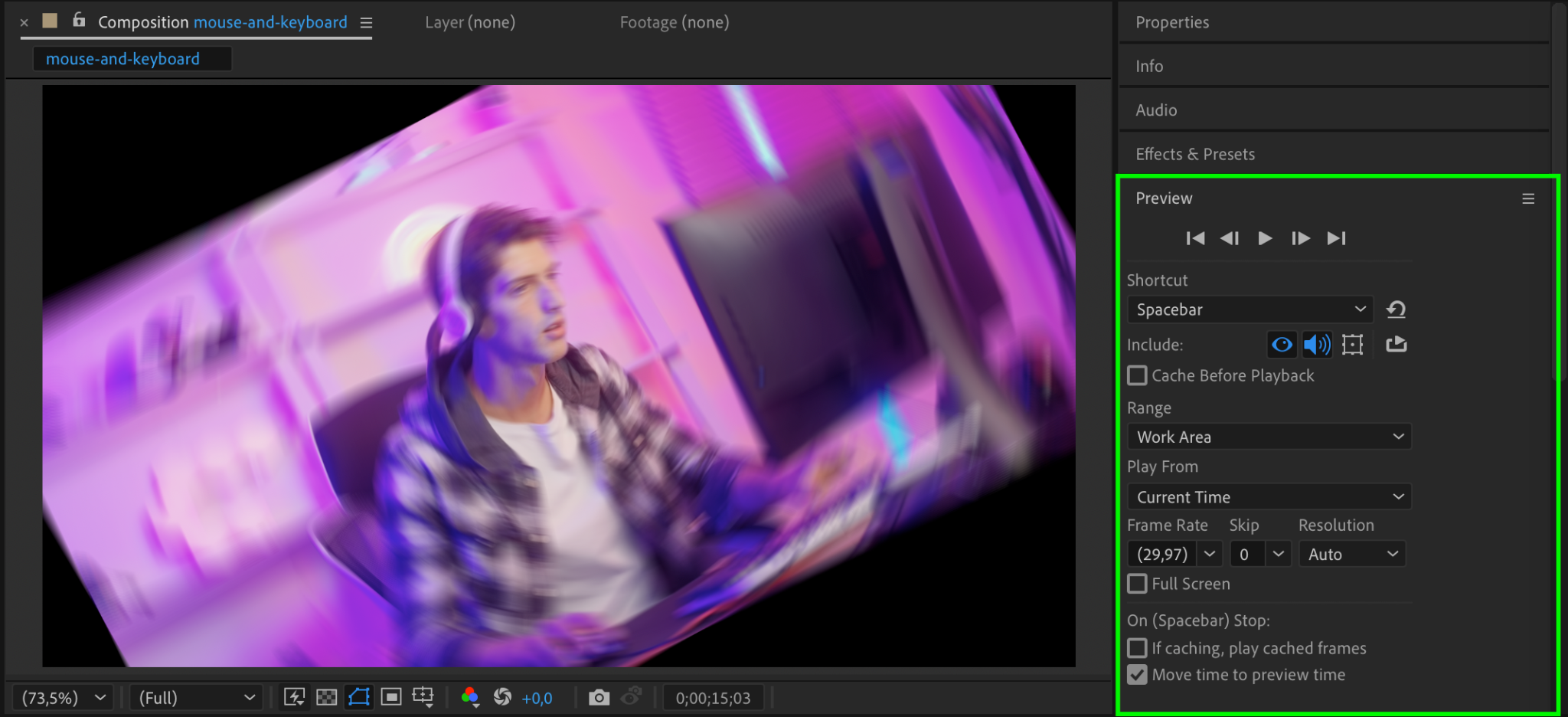Open the Play From dropdown showing Current Time
This screenshot has width=1568, height=717.
pos(1269,496)
